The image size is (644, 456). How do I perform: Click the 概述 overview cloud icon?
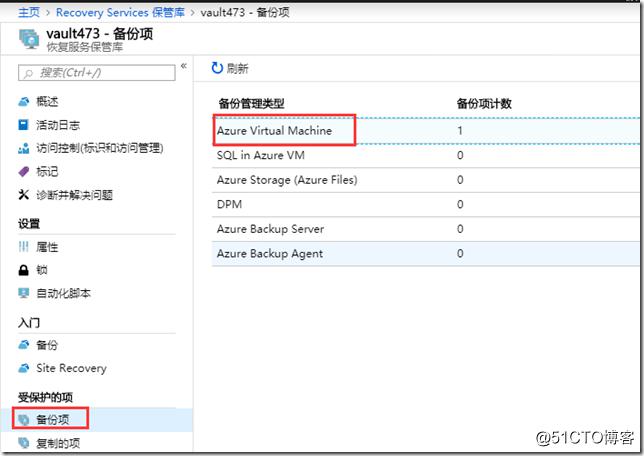point(24,101)
